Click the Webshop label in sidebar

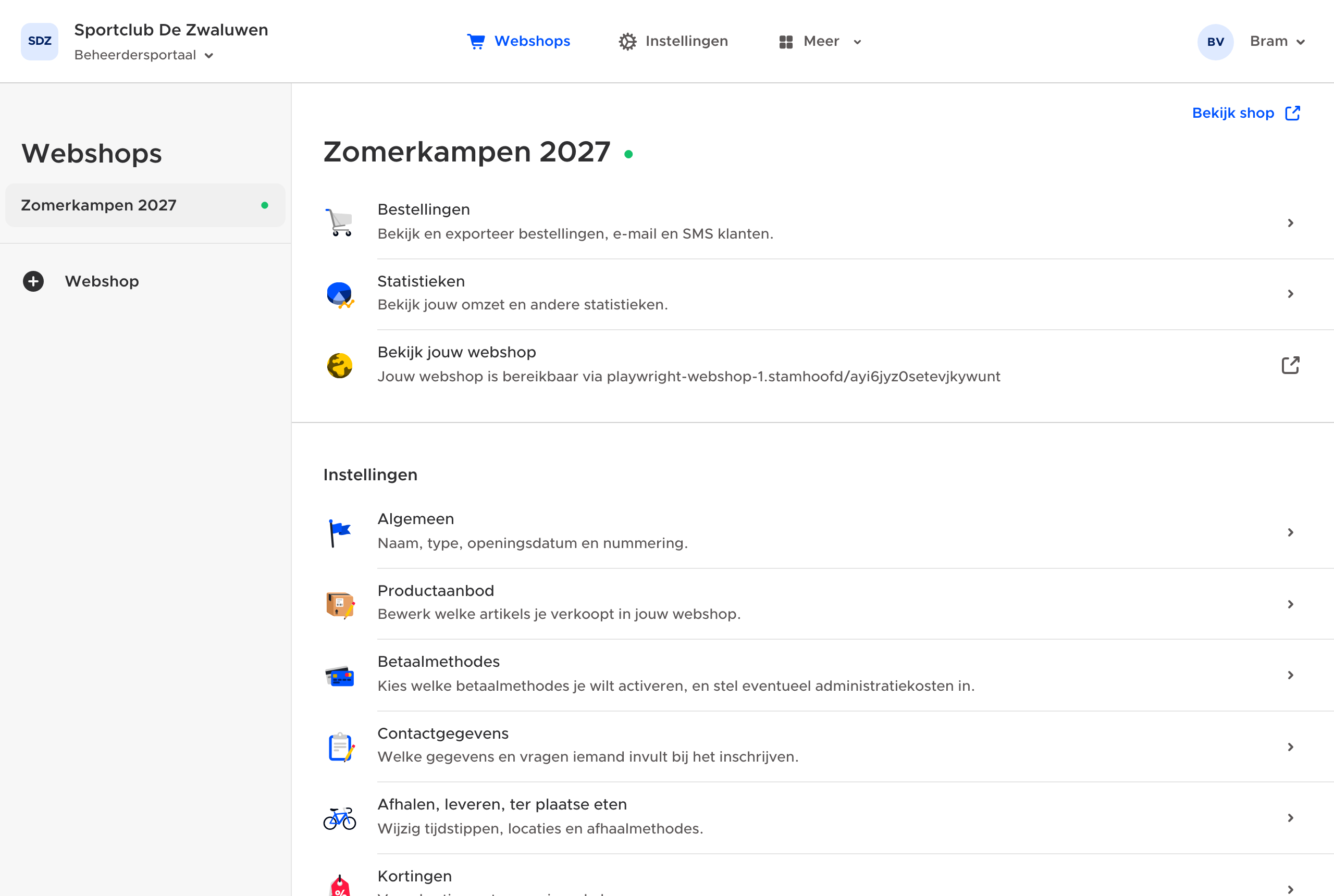(x=102, y=281)
